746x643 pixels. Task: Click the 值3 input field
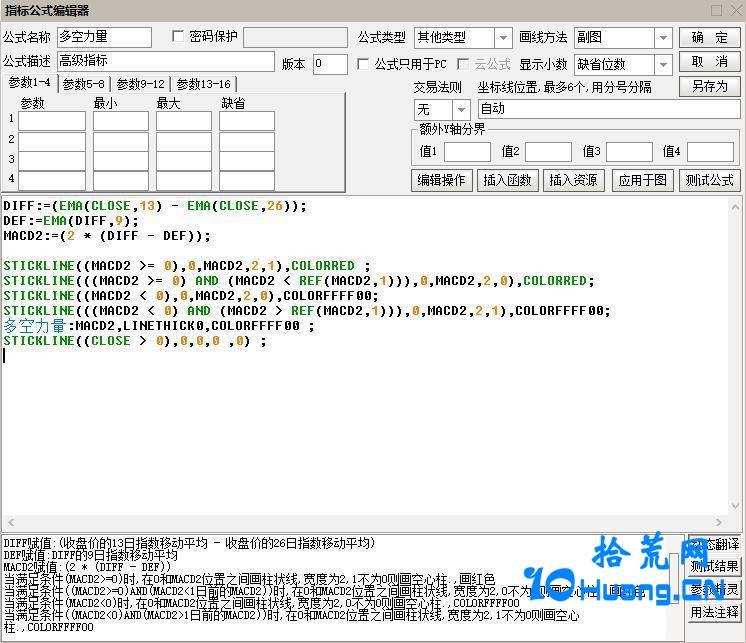pos(629,152)
